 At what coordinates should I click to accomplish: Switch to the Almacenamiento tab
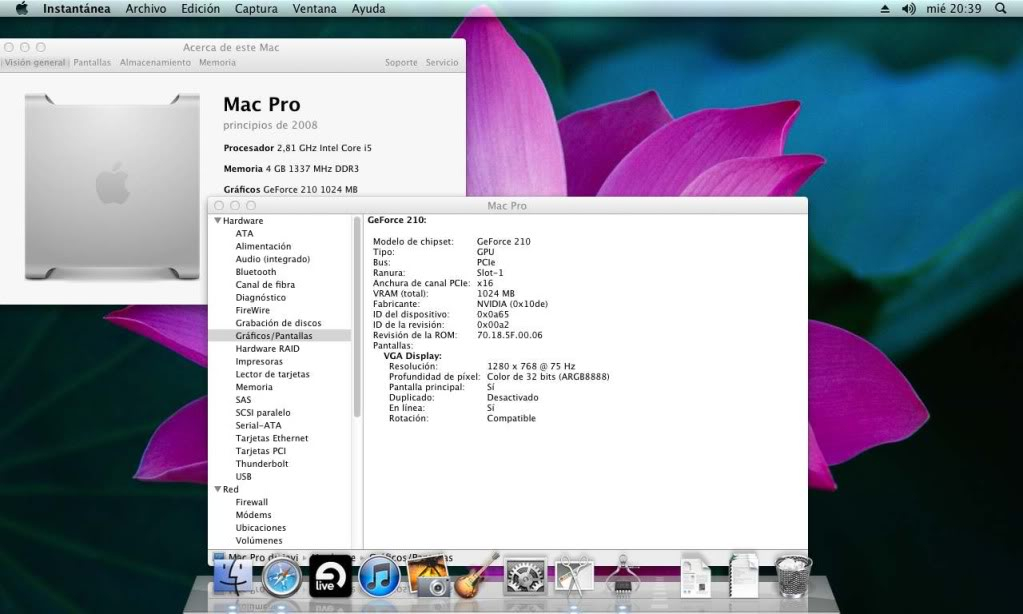[155, 63]
